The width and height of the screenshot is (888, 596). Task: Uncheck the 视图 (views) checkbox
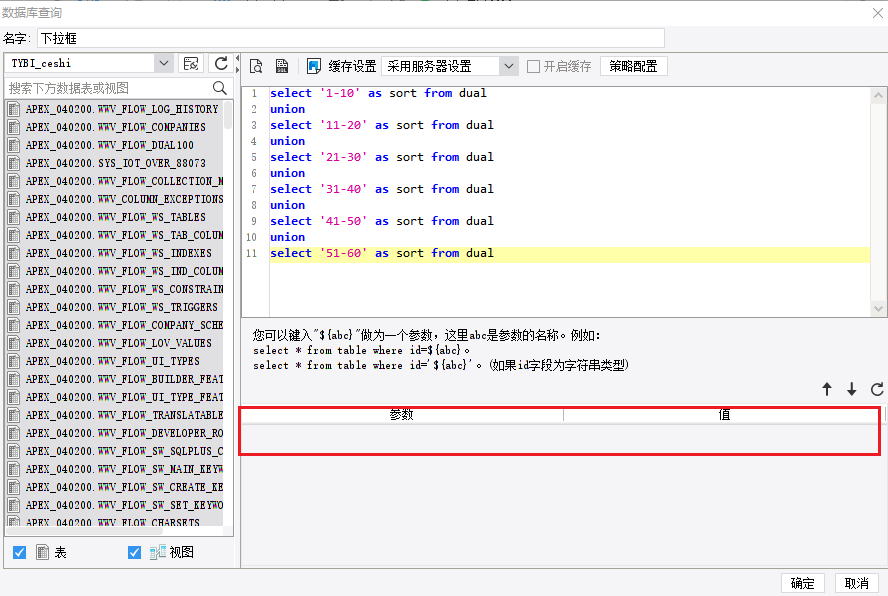134,552
